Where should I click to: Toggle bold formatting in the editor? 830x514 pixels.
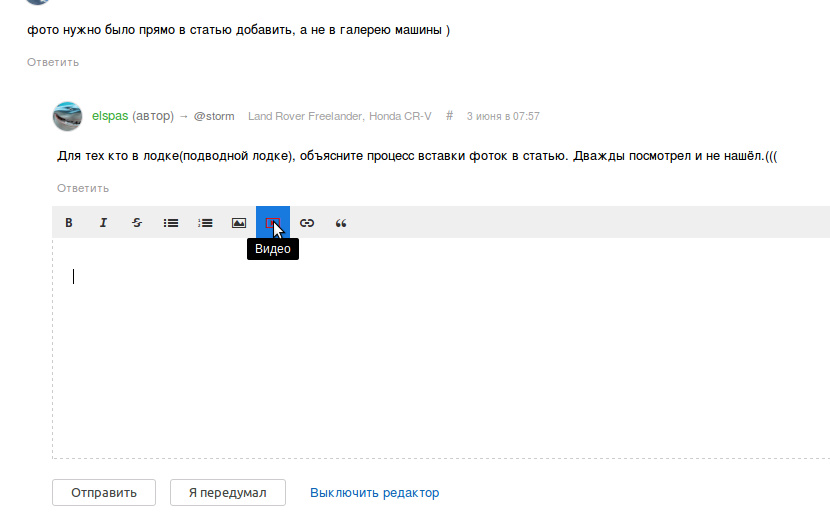[x=69, y=223]
